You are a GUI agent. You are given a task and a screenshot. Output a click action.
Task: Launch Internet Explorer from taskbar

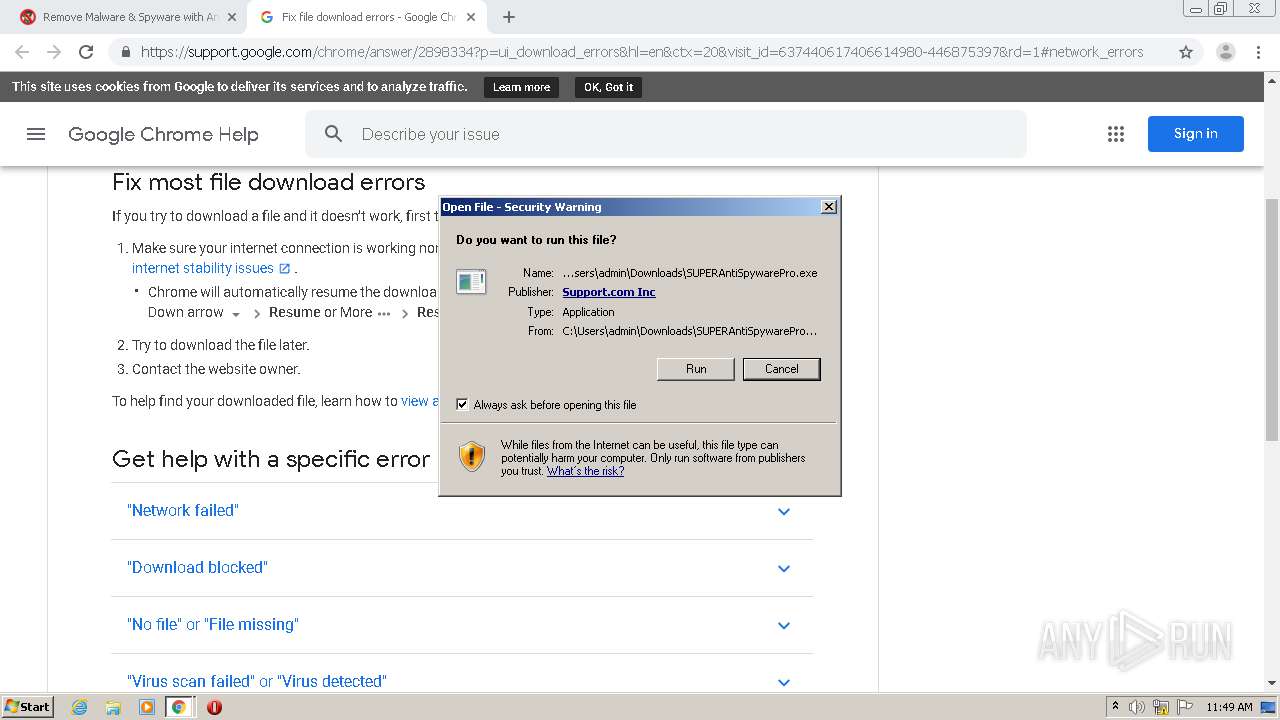[80, 707]
